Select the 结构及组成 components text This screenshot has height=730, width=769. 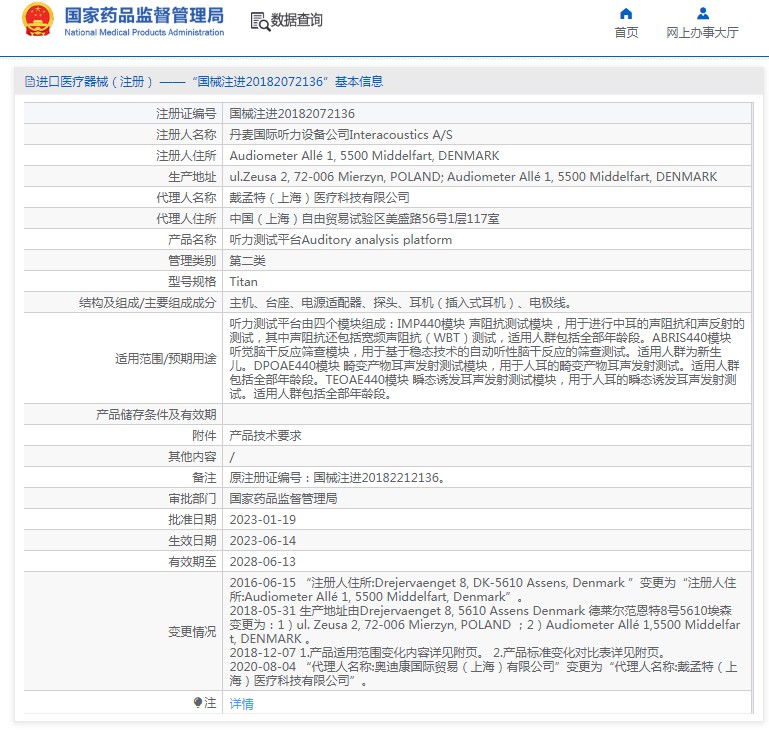[x=400, y=303]
